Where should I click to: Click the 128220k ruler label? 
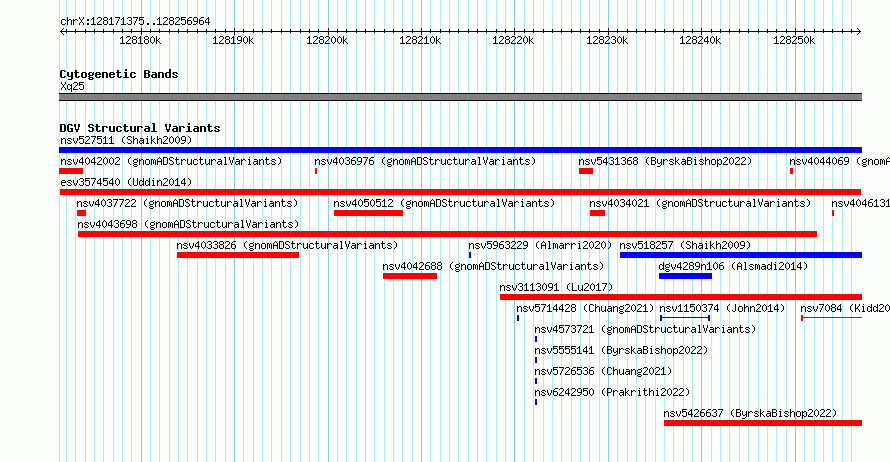(513, 41)
